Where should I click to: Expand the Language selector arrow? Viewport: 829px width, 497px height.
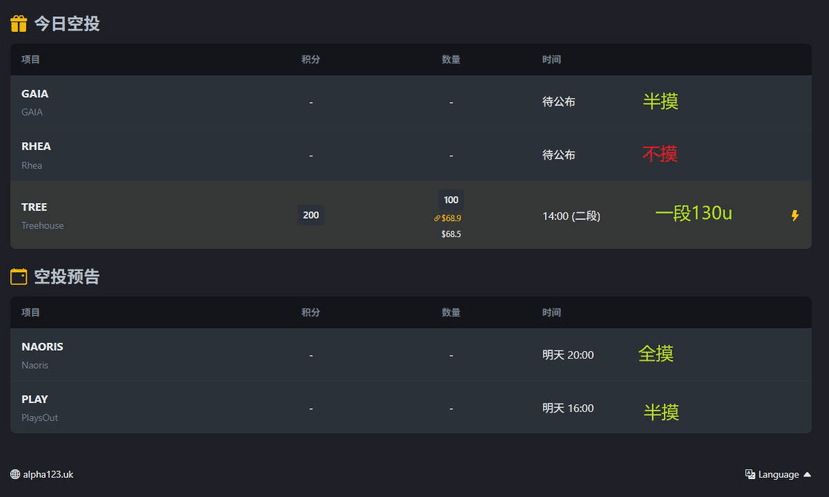[807, 474]
